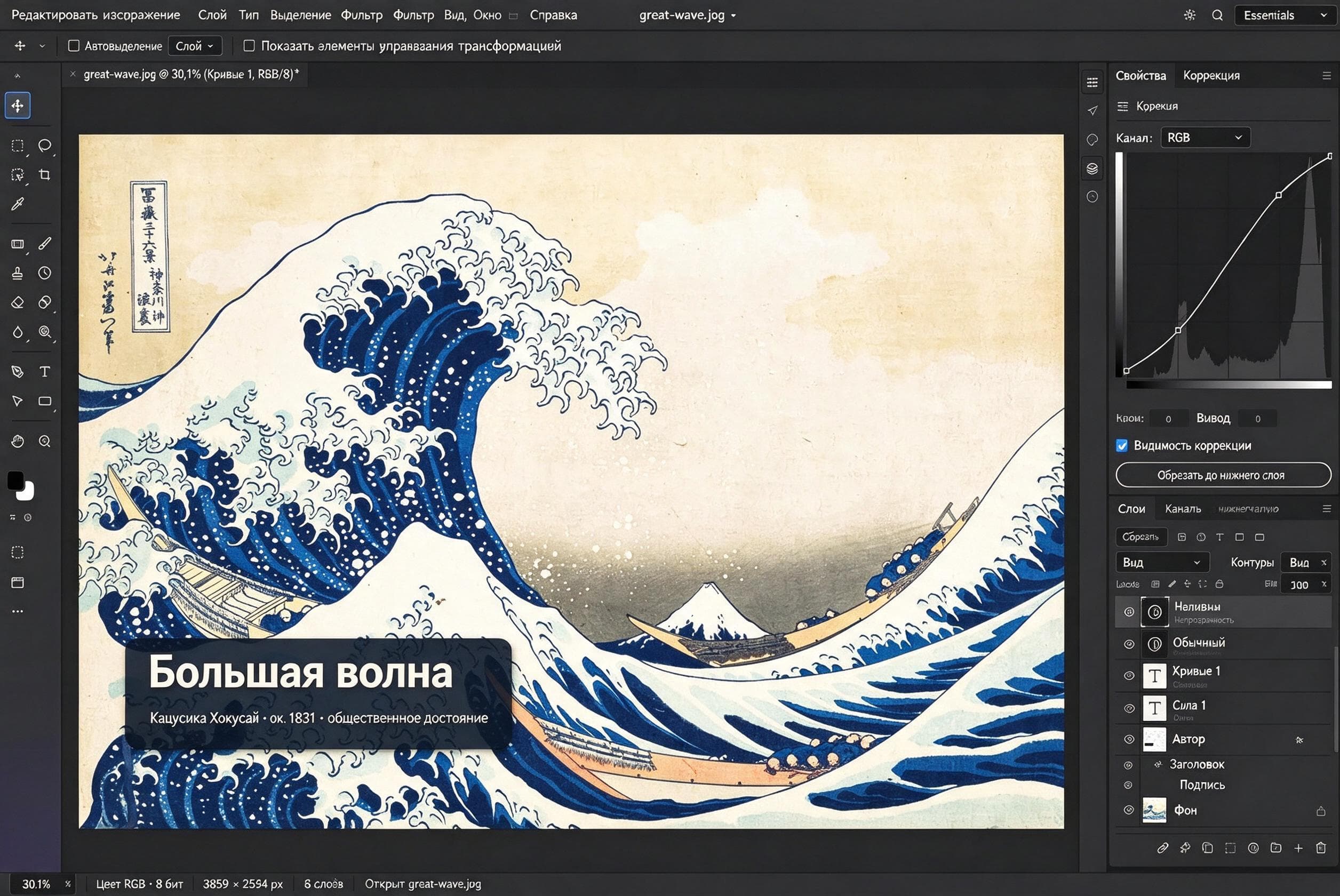Open the Layers panel menu icon
The width and height of the screenshot is (1340, 896).
[x=1326, y=509]
